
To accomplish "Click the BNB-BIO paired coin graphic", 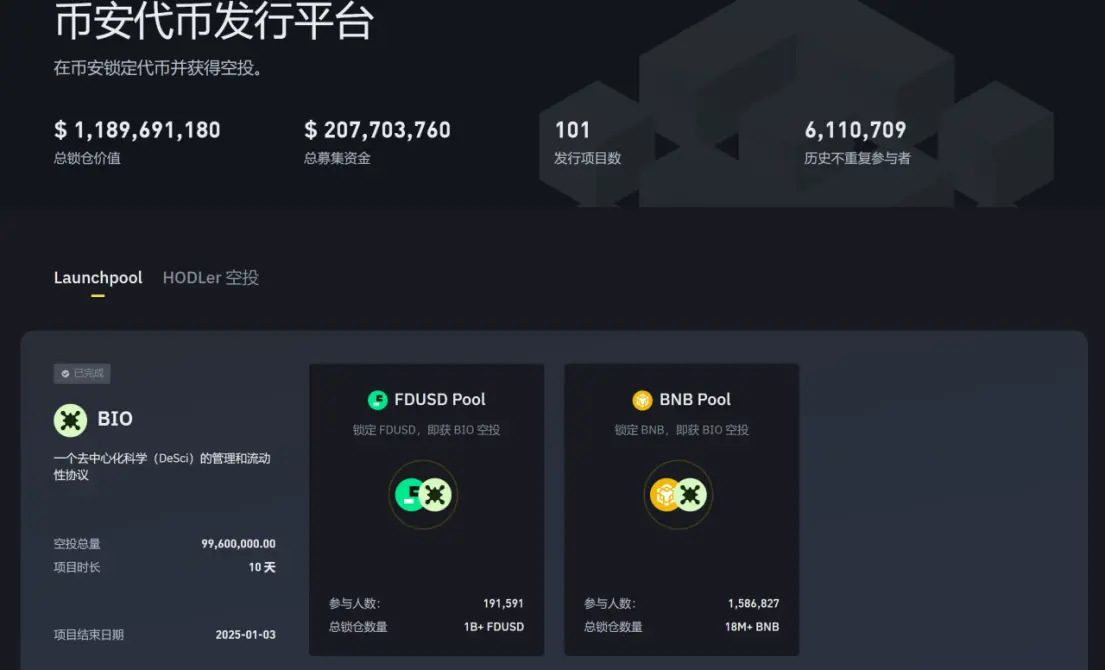I will [679, 494].
